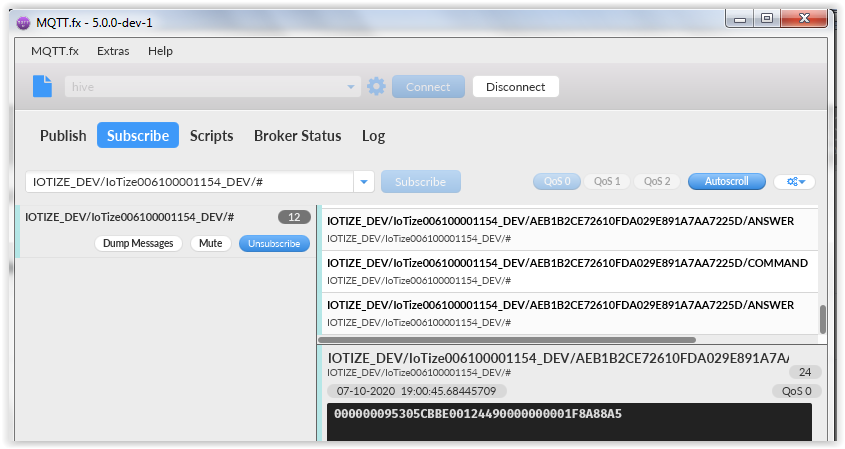Switch to the Publish tab
The image size is (845, 449).
click(x=63, y=136)
